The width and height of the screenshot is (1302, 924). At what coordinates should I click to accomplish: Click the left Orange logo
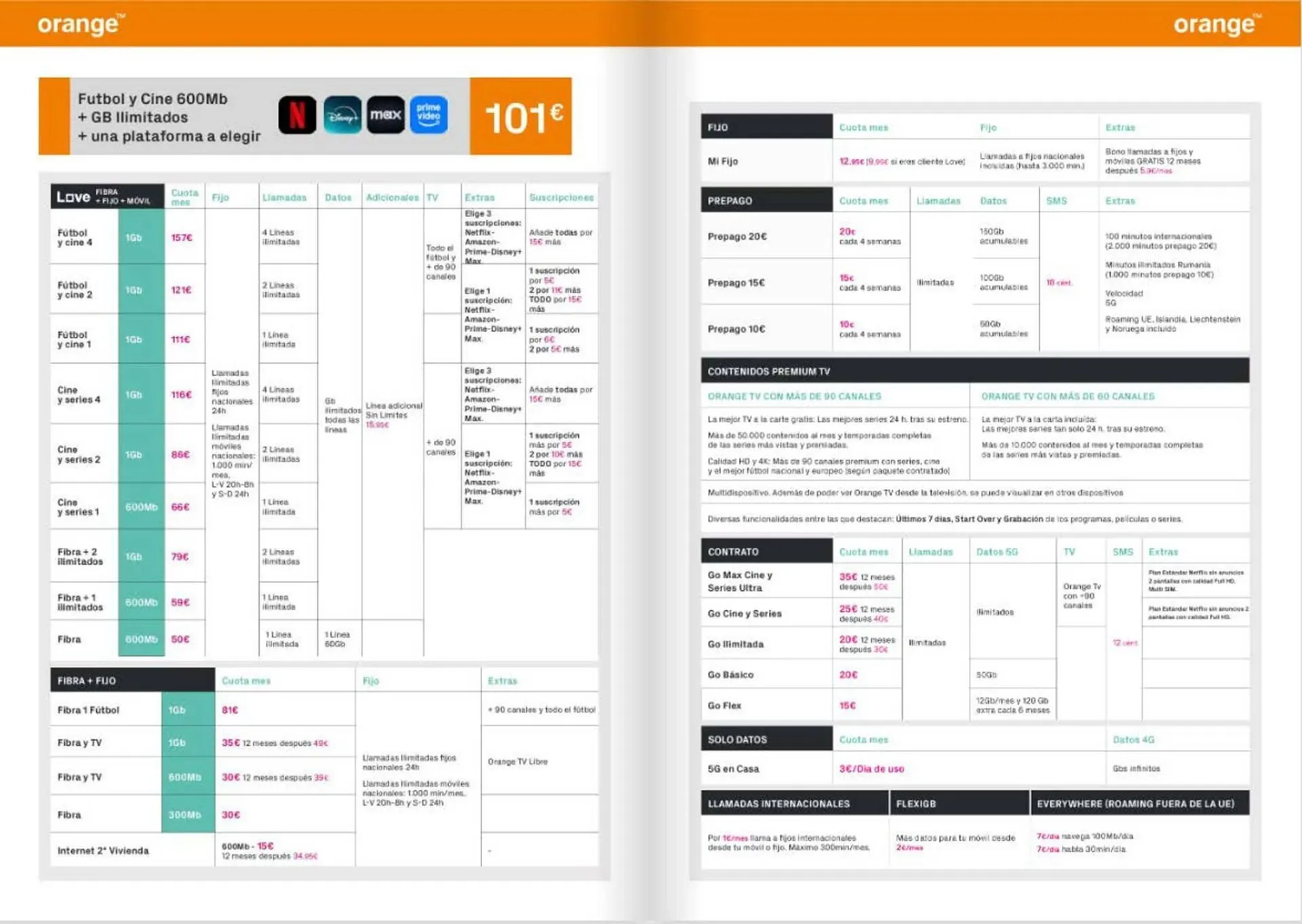coord(81,24)
